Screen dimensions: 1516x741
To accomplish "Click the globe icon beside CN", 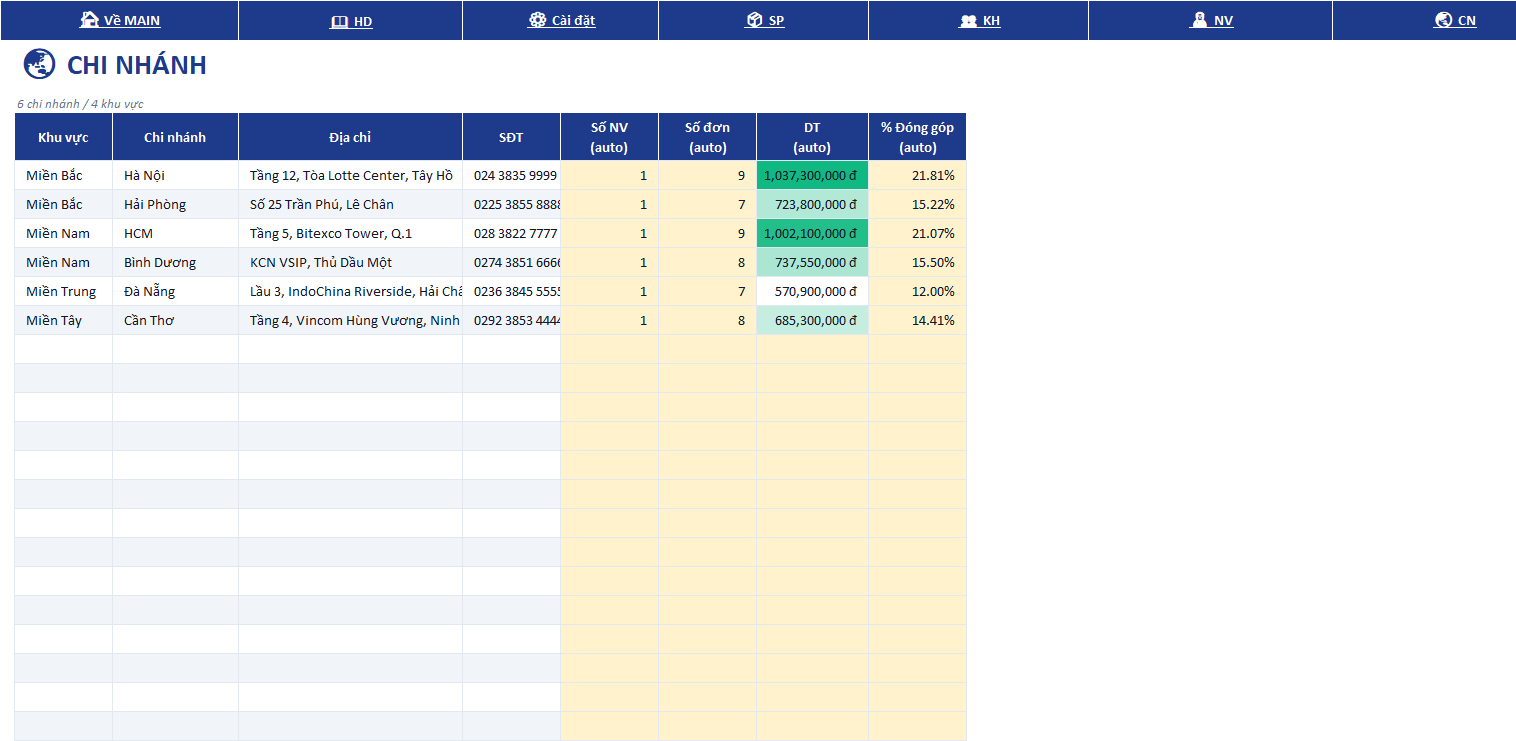I will point(1443,20).
